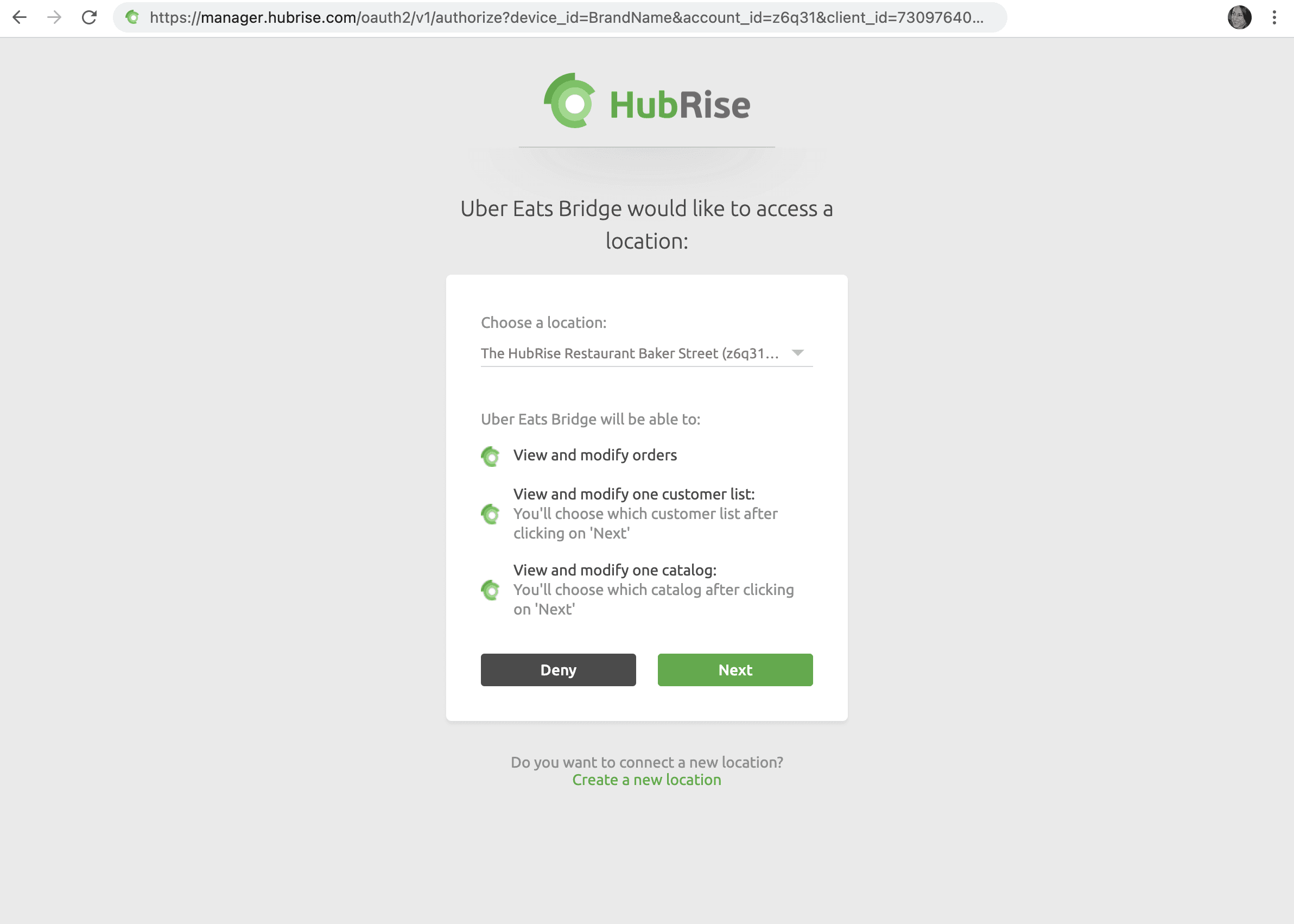Image resolution: width=1294 pixels, height=924 pixels.
Task: Click the Deny button to reject
Action: (558, 669)
